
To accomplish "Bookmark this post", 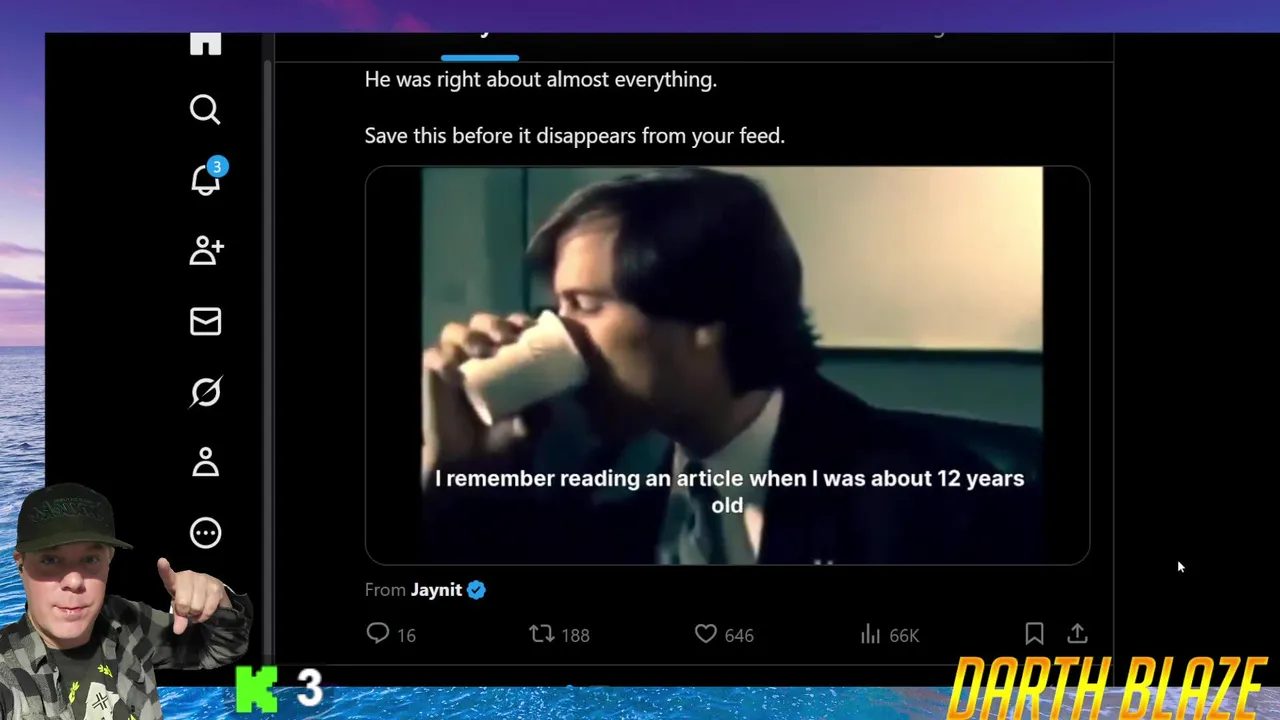I will coord(1034,633).
